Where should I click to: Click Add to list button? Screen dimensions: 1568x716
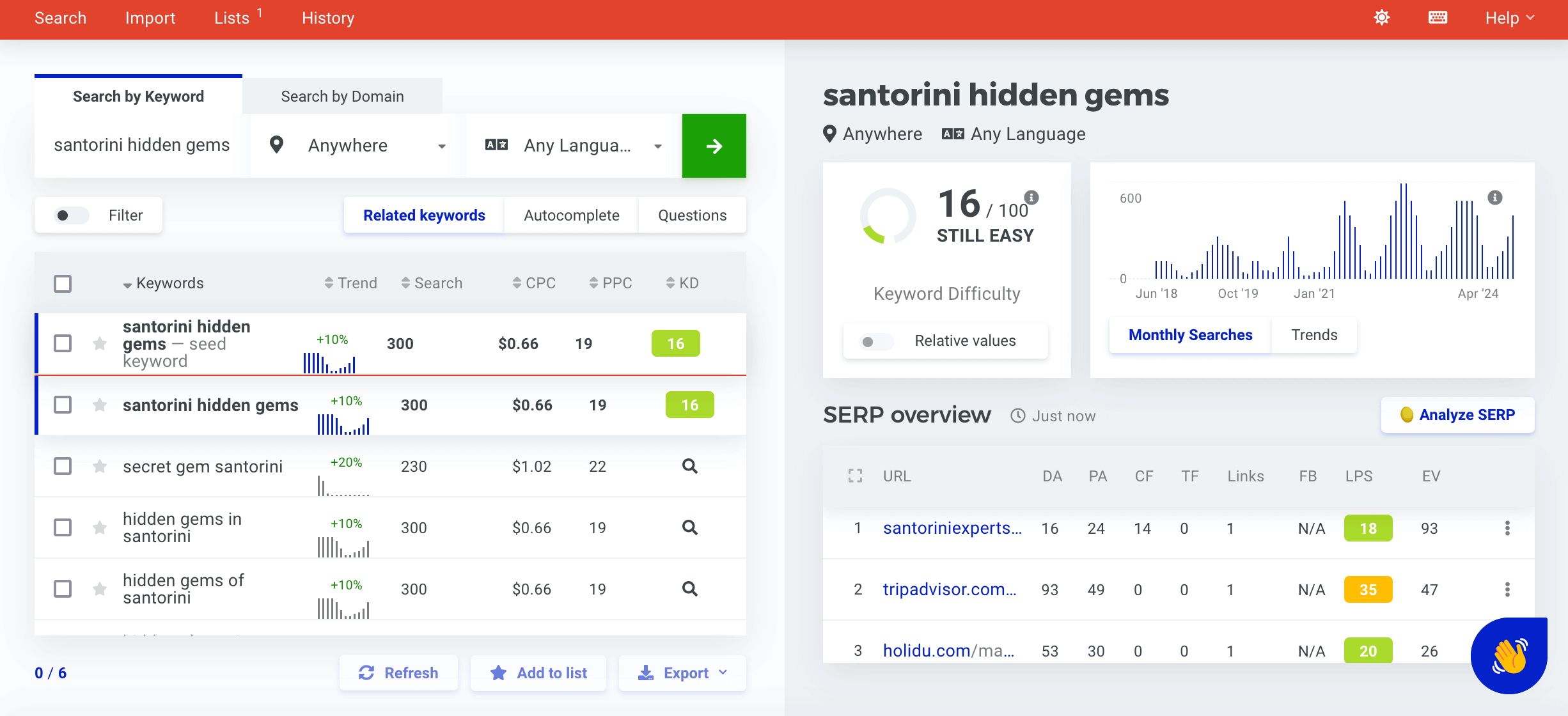pyautogui.click(x=538, y=673)
